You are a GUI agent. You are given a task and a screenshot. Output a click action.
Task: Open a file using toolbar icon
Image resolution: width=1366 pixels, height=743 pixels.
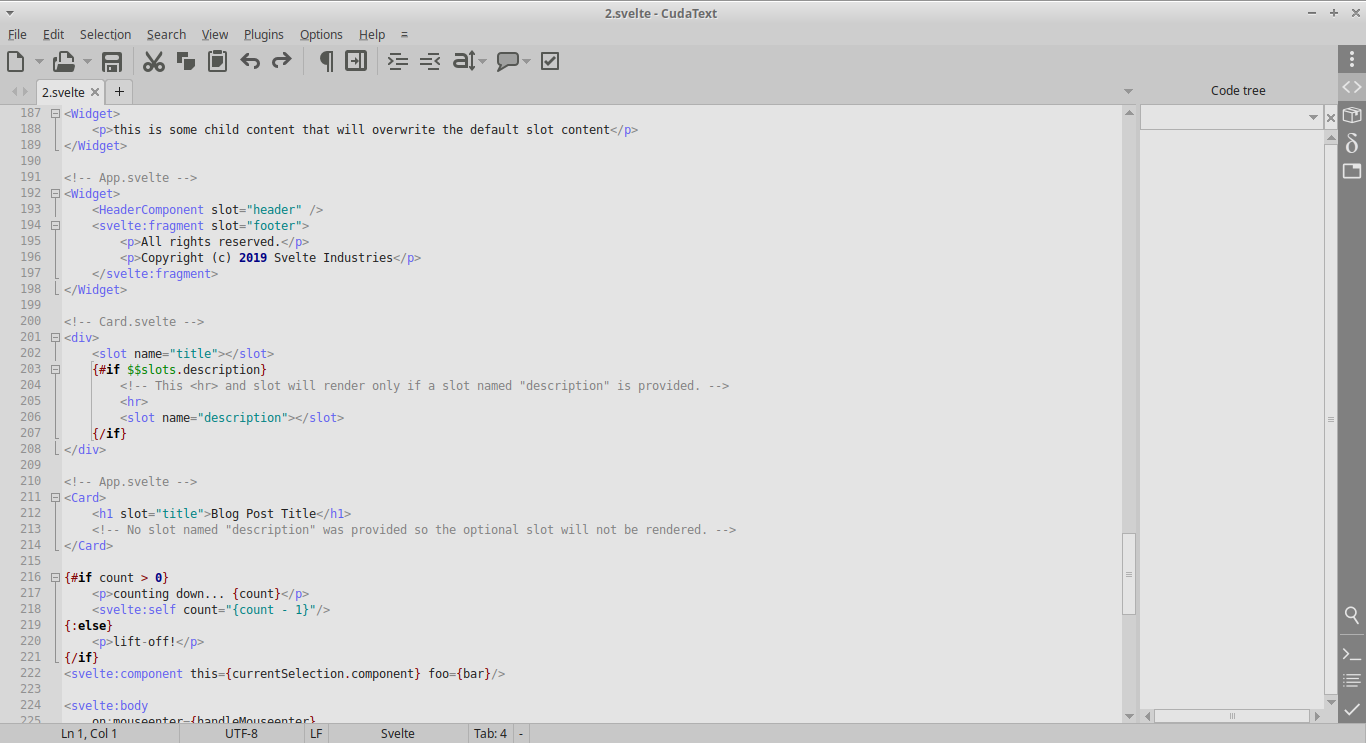64,61
